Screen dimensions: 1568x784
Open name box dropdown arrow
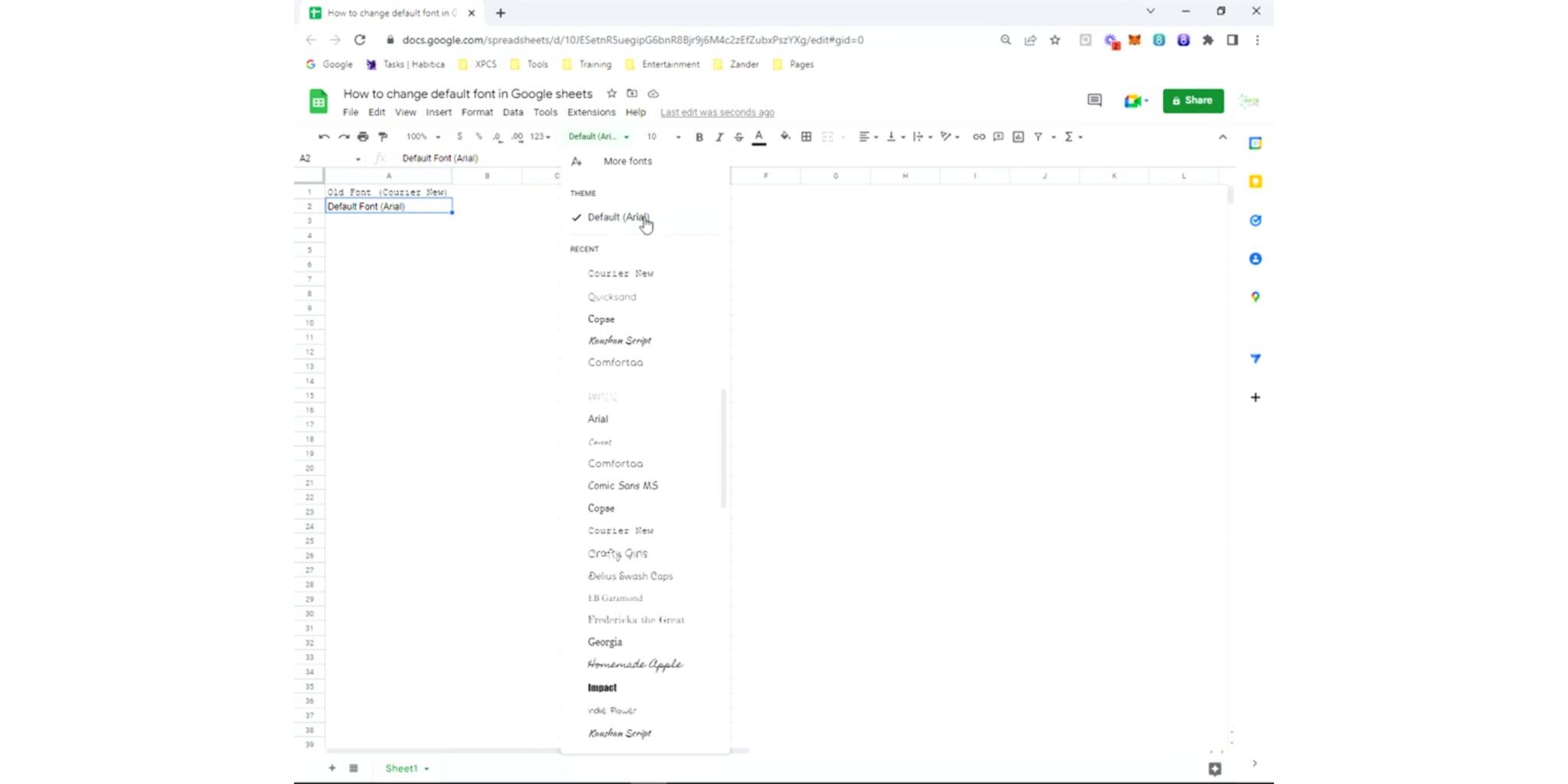tap(358, 158)
